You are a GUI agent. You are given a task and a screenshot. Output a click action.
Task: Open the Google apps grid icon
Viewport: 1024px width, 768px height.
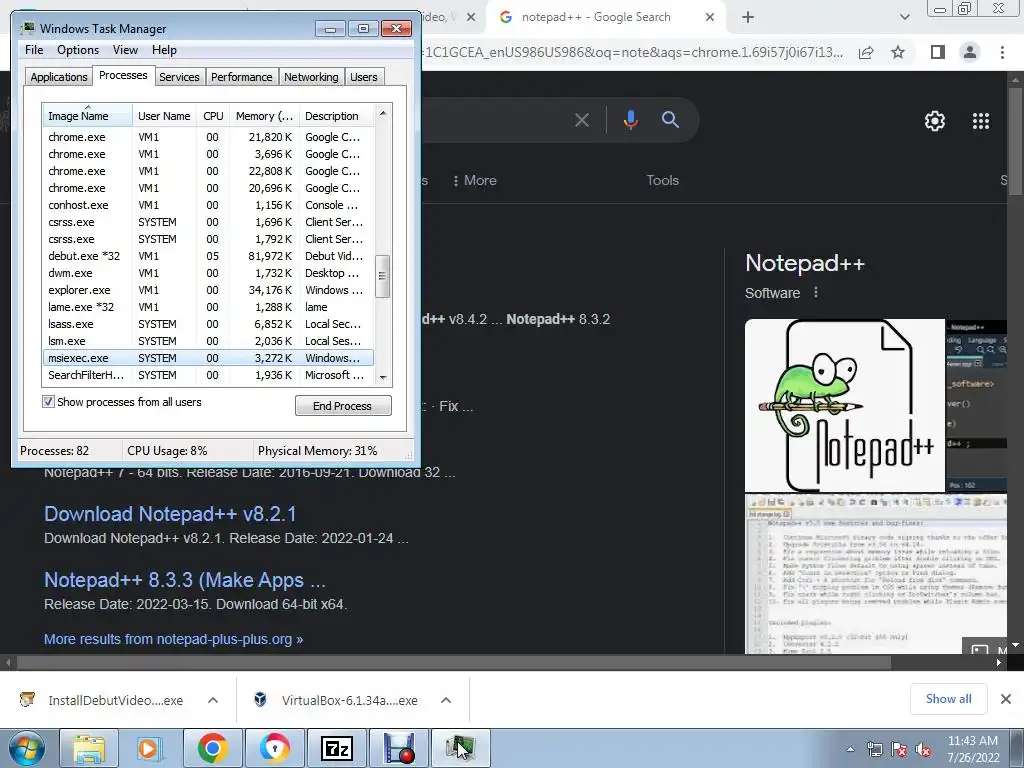coord(981,121)
